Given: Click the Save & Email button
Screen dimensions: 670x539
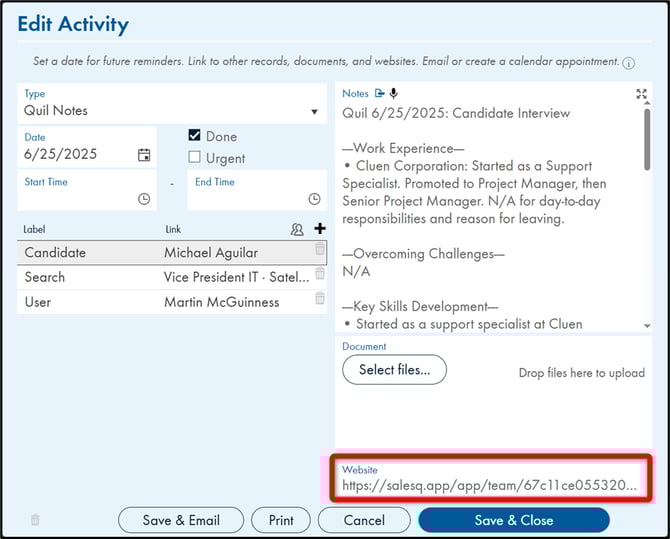Looking at the screenshot, I should (x=182, y=520).
